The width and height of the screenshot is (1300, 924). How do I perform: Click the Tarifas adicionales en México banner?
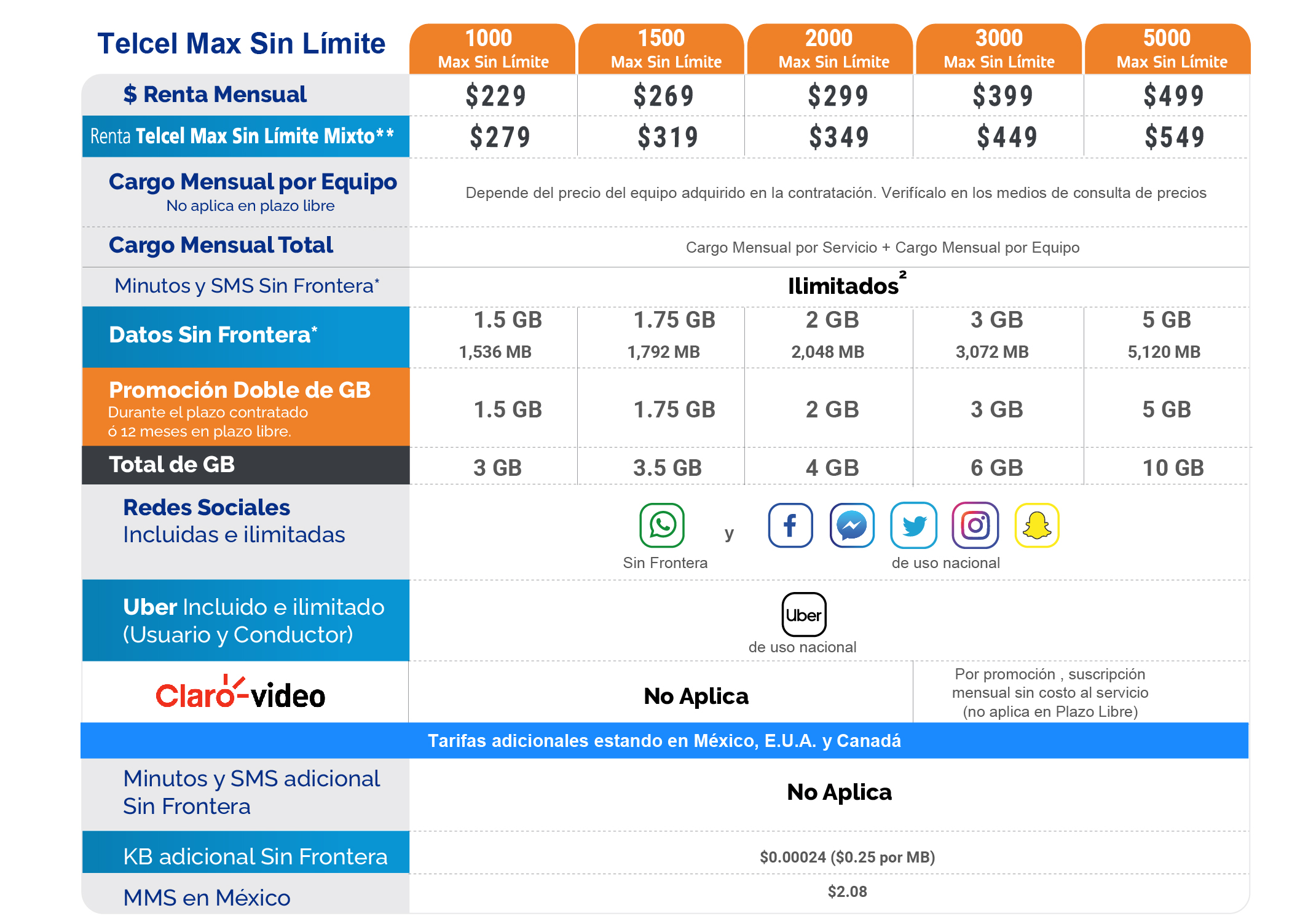pyautogui.click(x=663, y=741)
